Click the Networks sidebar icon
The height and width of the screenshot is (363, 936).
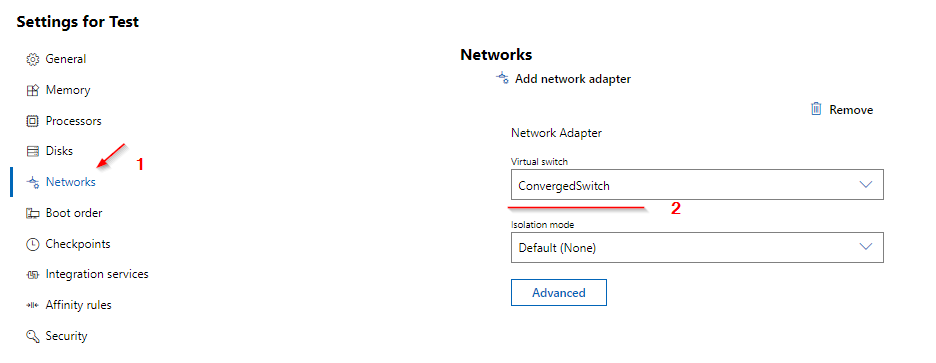(x=32, y=183)
